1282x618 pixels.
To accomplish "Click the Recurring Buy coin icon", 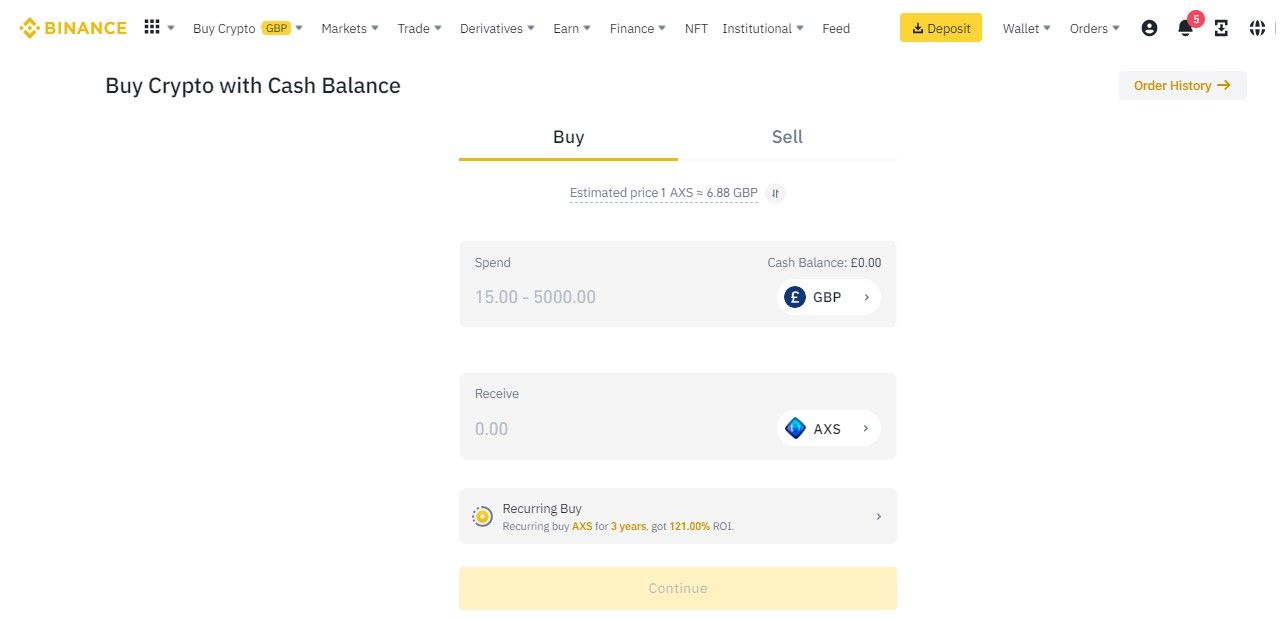I will coord(482,516).
